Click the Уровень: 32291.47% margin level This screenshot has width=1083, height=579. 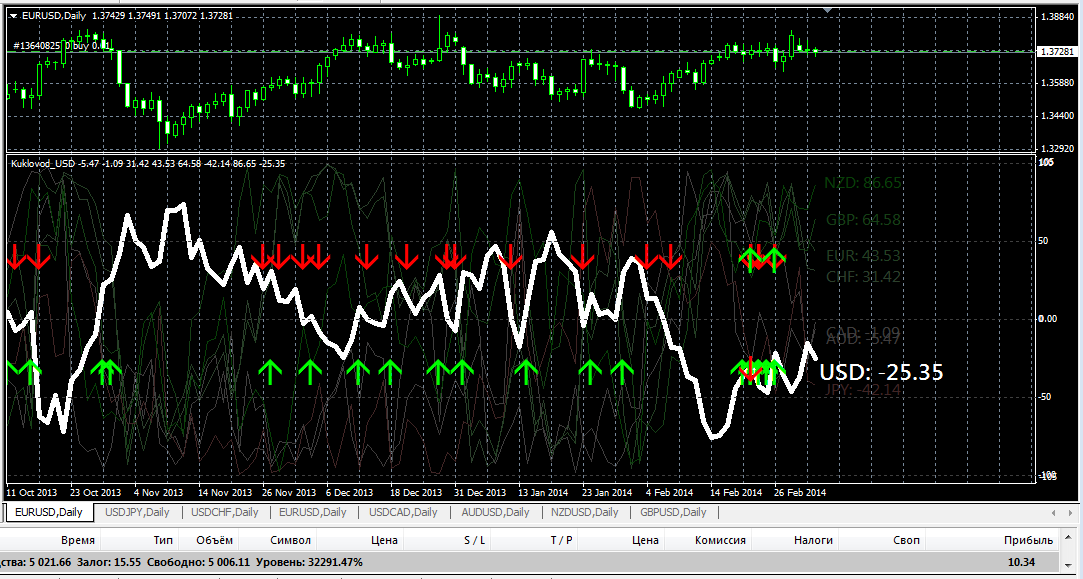tap(309, 562)
